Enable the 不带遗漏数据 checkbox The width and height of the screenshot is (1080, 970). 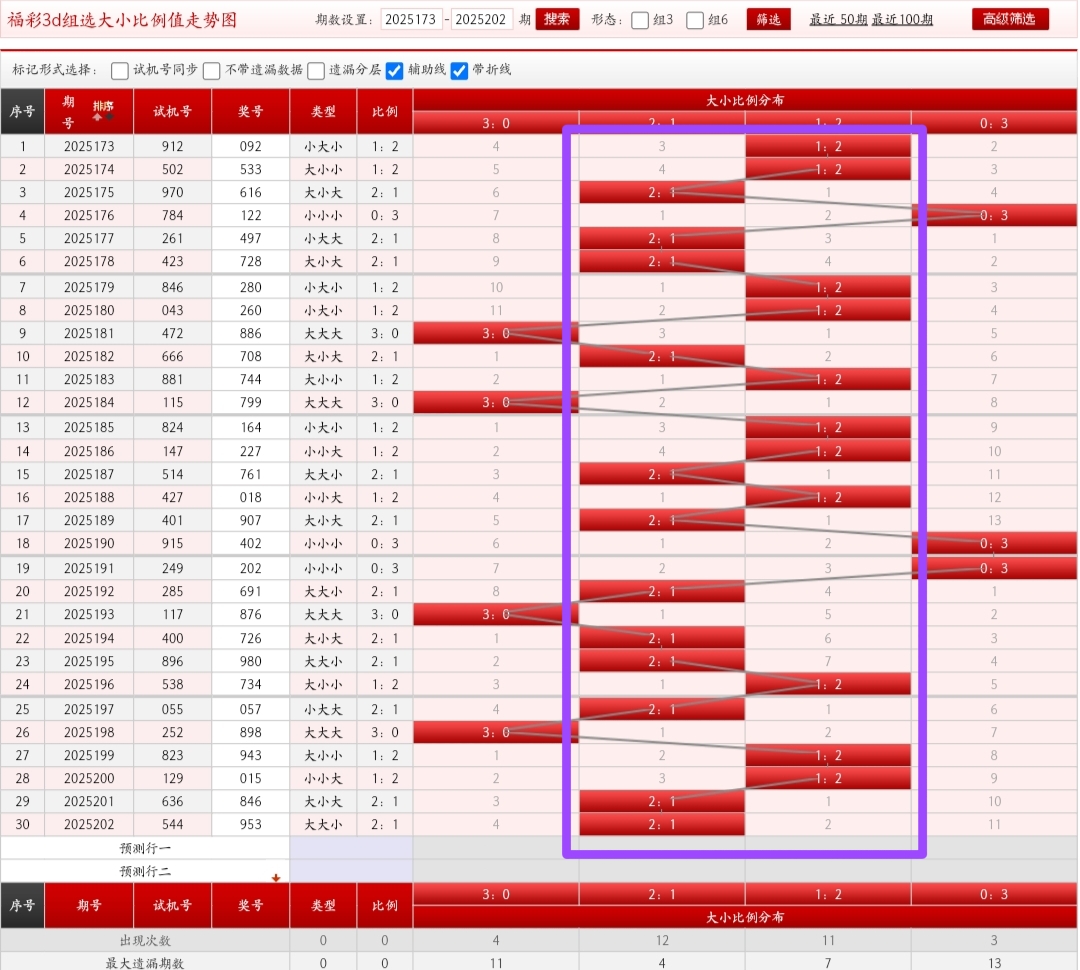pyautogui.click(x=212, y=70)
